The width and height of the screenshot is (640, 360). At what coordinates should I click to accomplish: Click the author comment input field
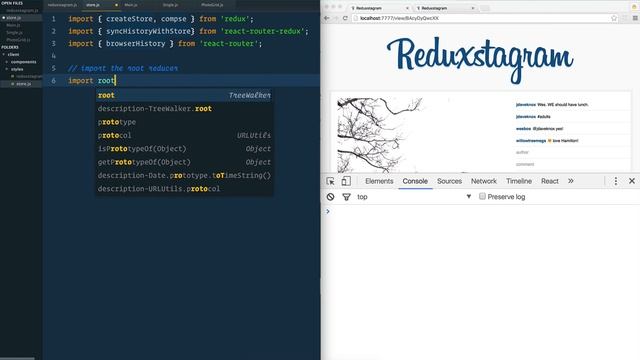tap(571, 152)
